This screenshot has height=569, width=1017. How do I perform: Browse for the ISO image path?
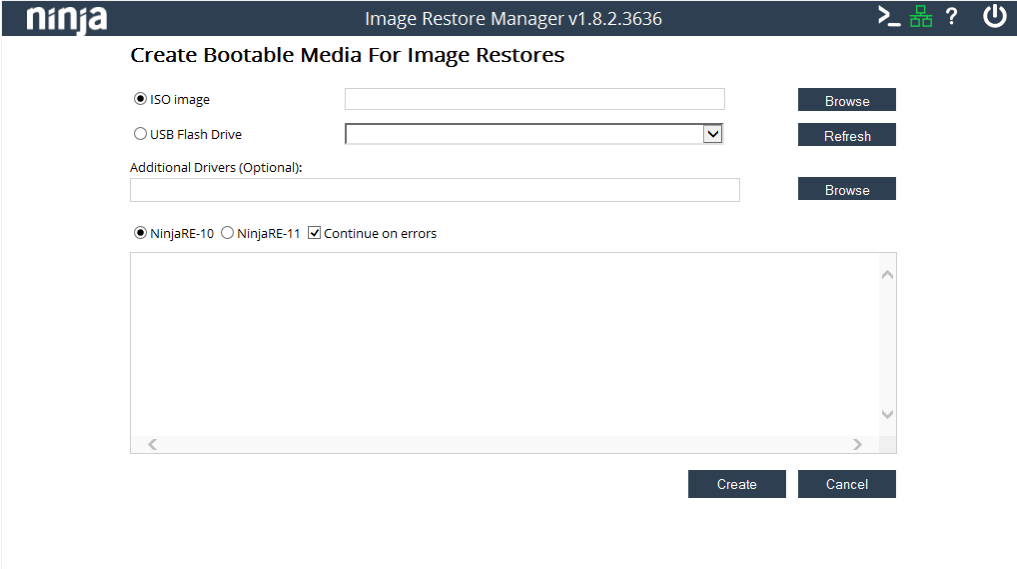(x=846, y=100)
